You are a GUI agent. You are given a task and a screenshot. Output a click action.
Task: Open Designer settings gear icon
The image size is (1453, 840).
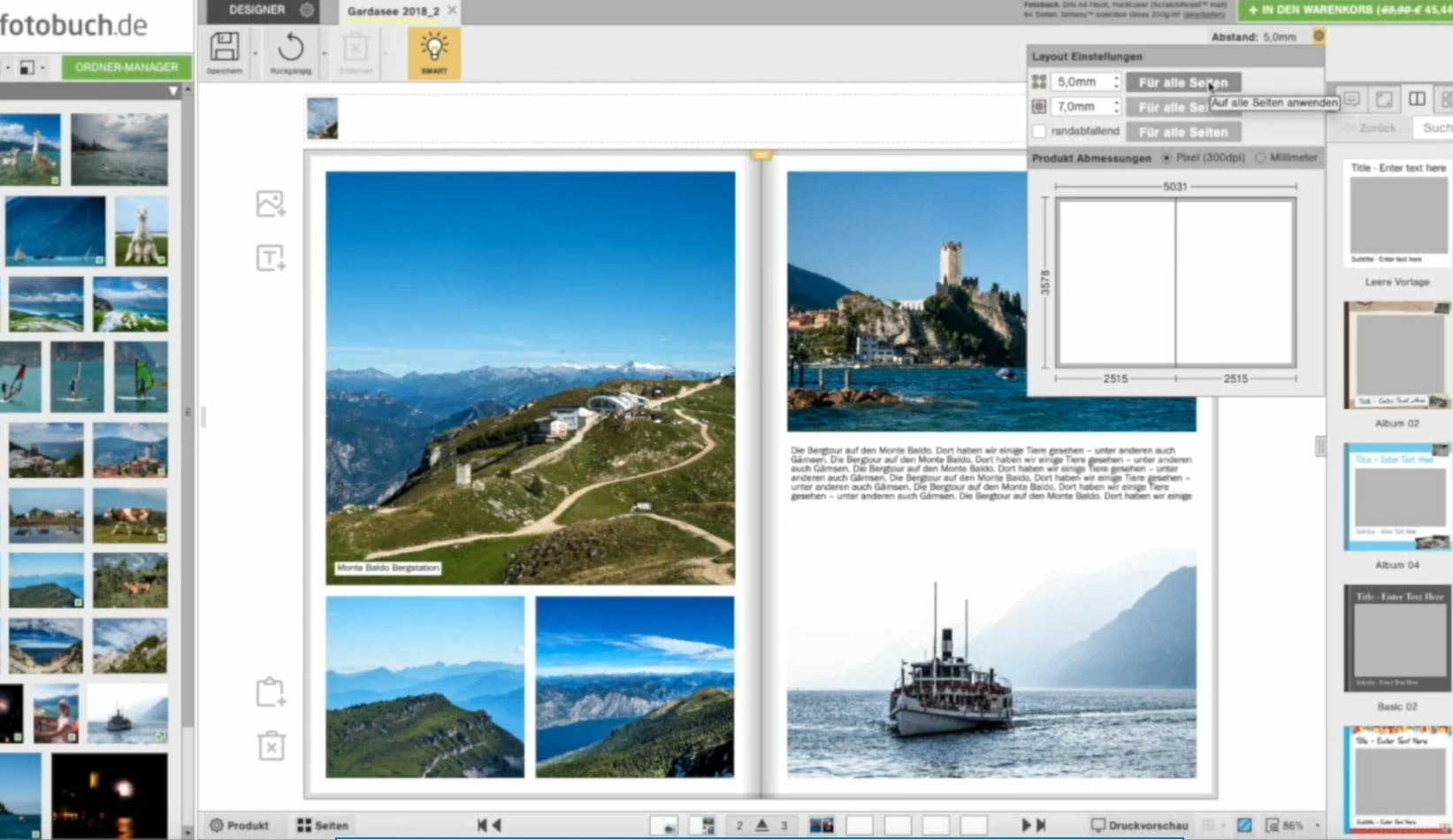[x=307, y=10]
